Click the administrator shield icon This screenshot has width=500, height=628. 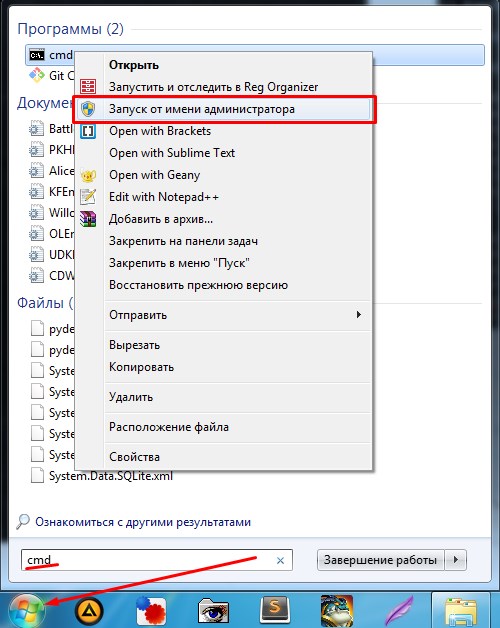[x=88, y=109]
